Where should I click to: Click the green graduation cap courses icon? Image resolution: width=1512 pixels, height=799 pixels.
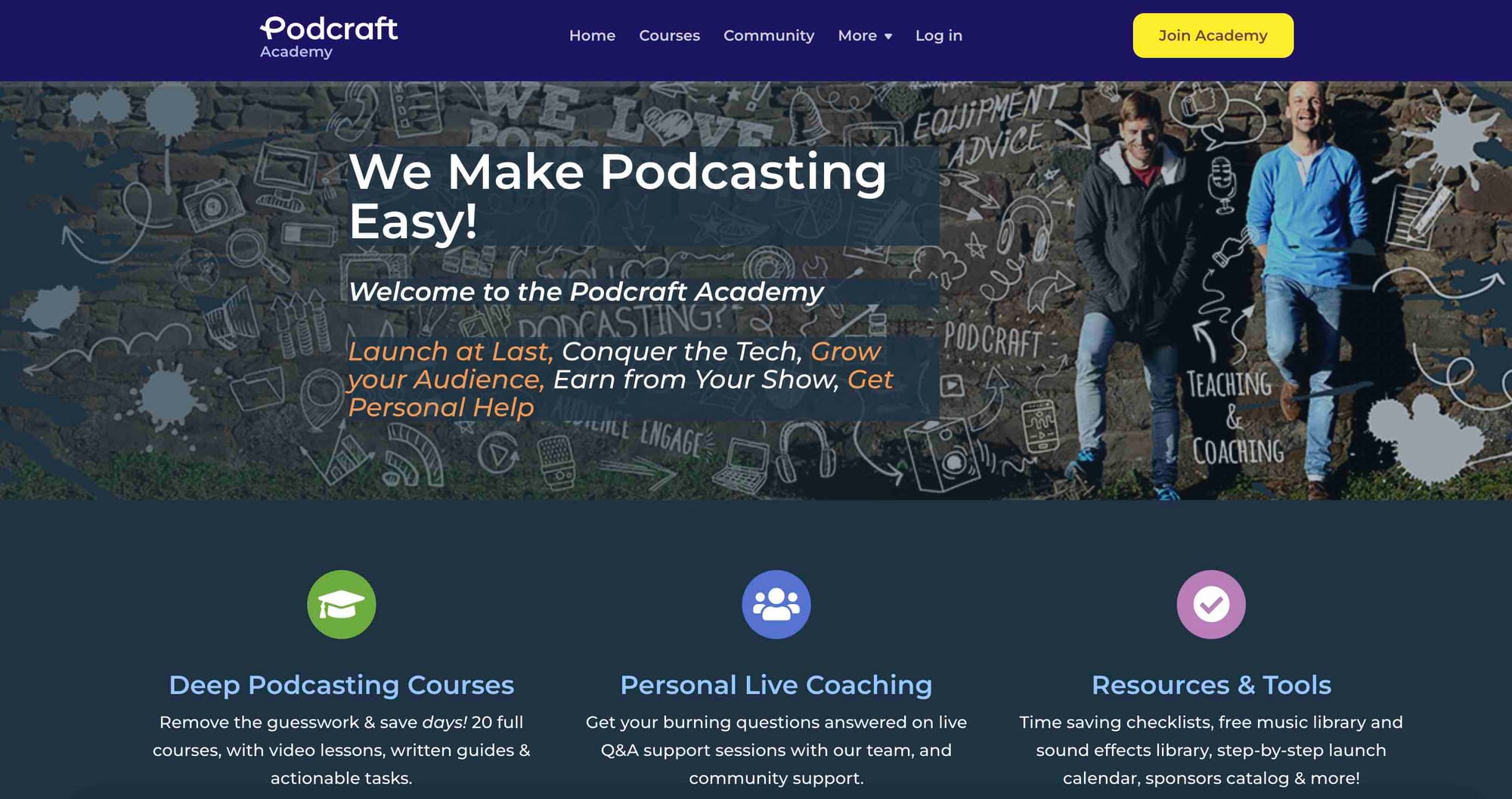(x=341, y=605)
